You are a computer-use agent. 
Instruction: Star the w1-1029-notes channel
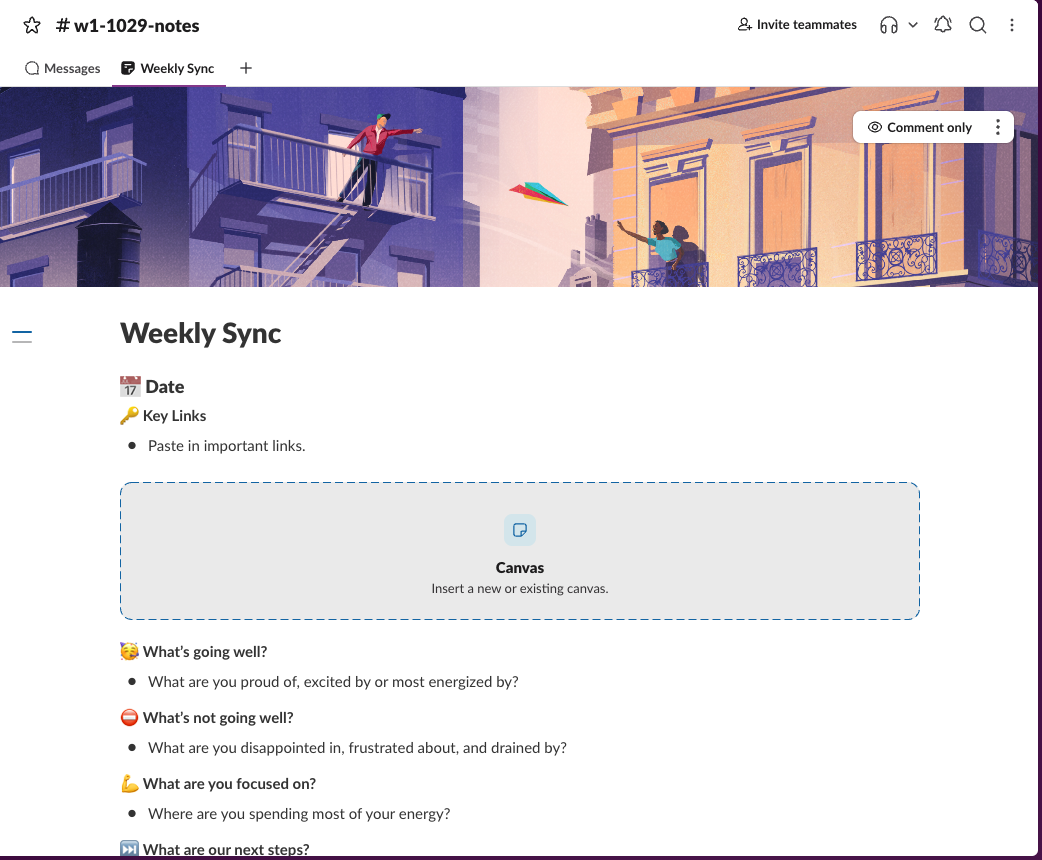pos(32,25)
